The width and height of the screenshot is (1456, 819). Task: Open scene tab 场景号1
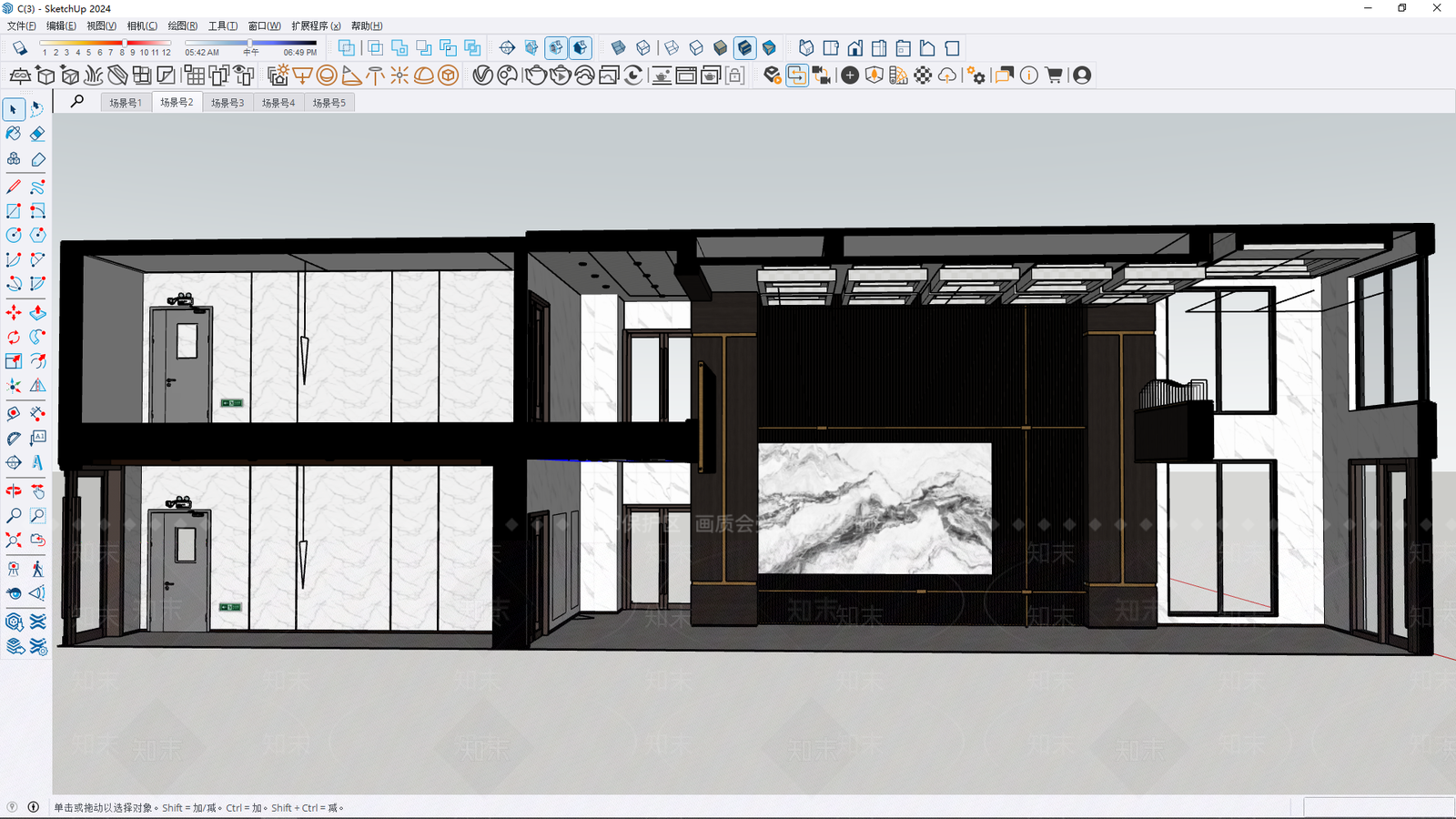click(x=126, y=103)
